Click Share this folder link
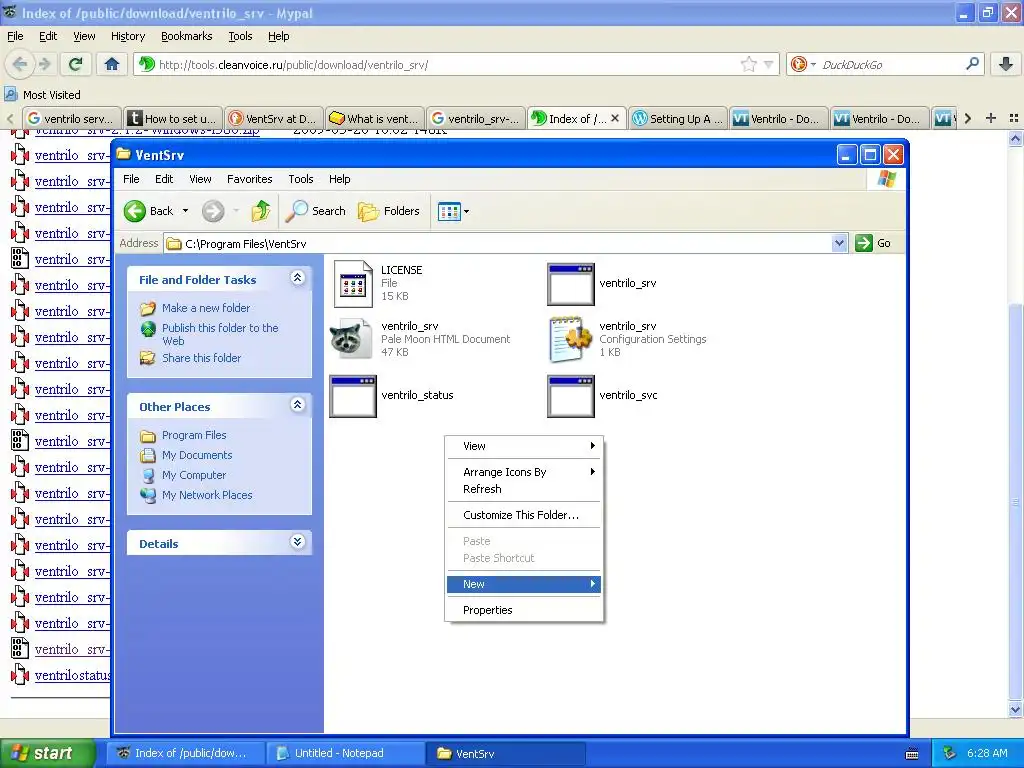This screenshot has width=1024, height=768. tap(201, 358)
